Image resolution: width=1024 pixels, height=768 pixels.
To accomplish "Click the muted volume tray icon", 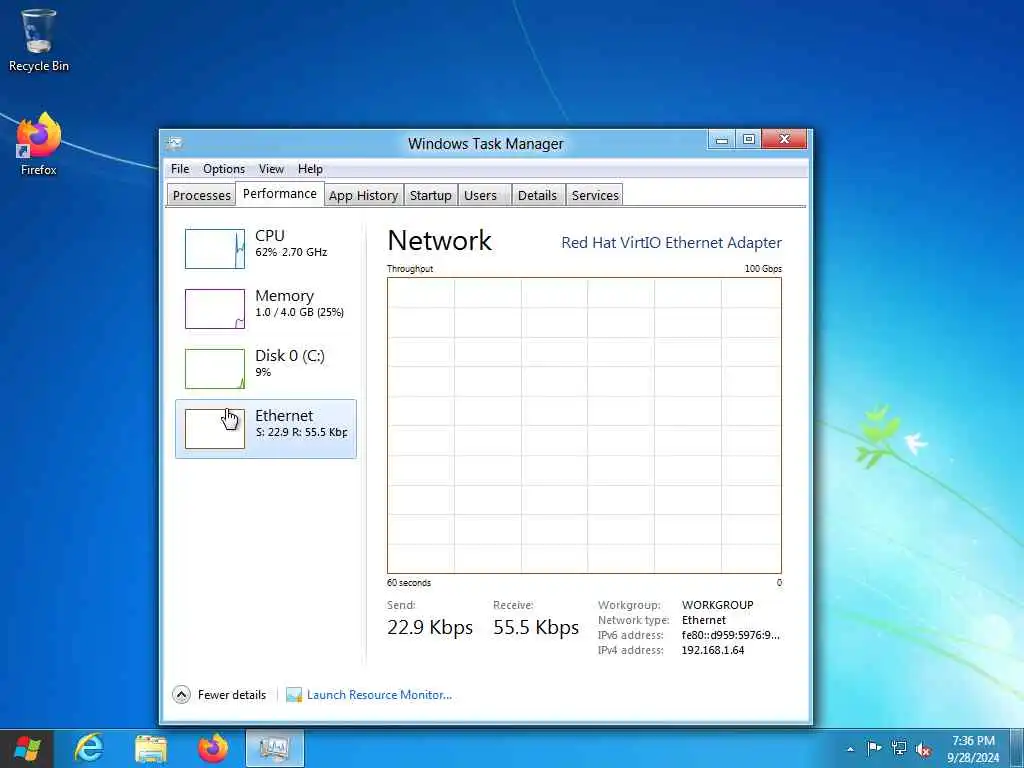I will coord(923,749).
